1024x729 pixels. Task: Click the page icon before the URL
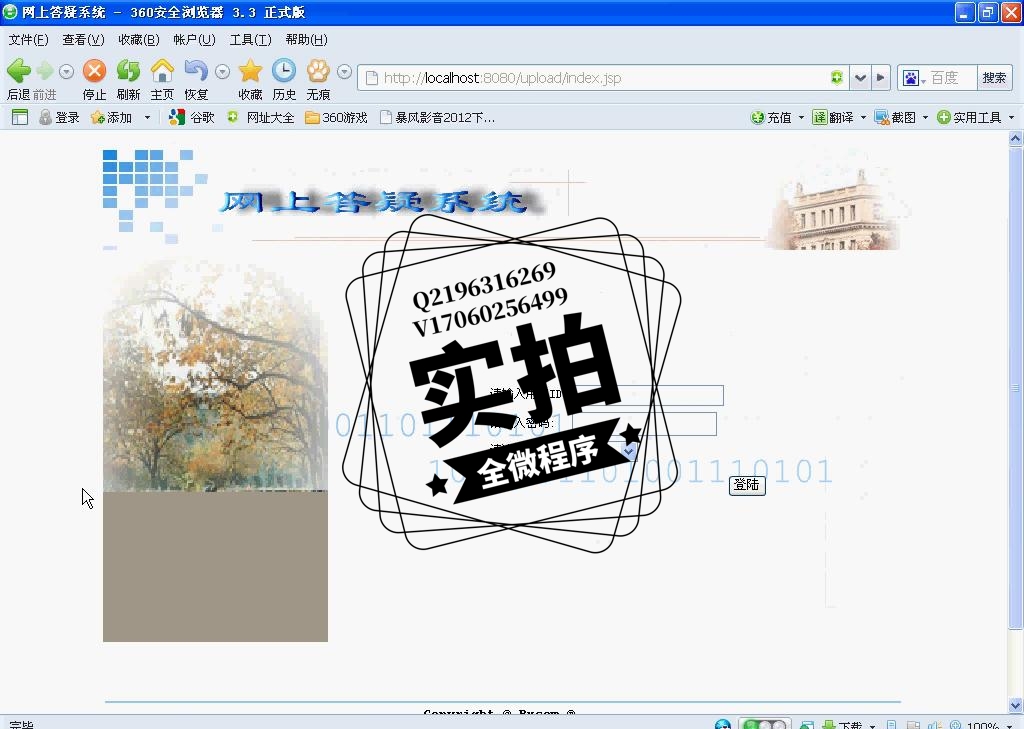pos(372,78)
